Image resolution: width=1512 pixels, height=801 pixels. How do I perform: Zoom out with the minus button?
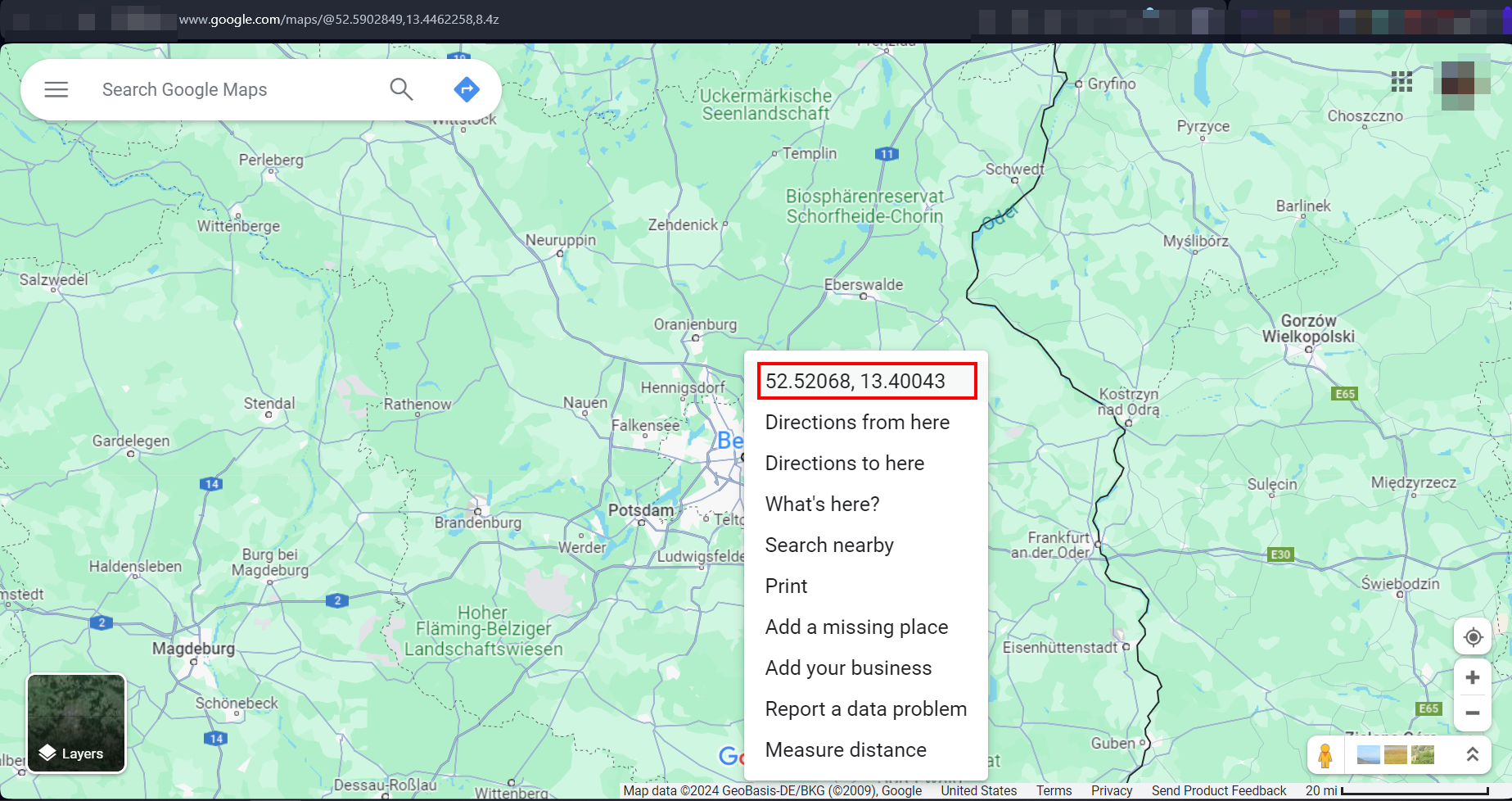point(1473,713)
